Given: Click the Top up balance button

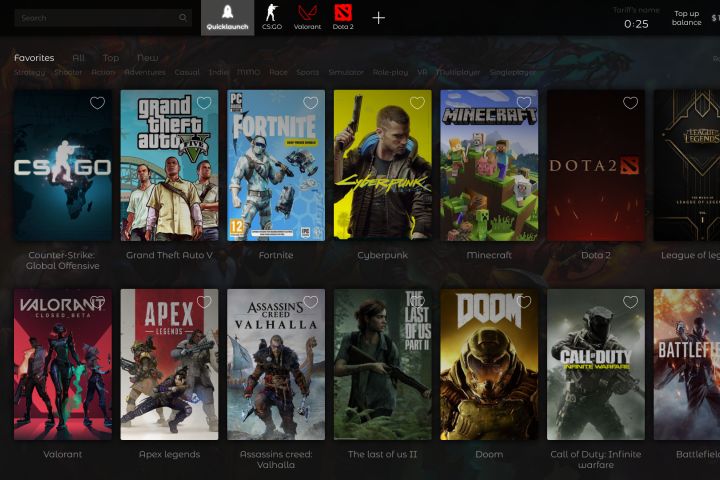Looking at the screenshot, I should [x=686, y=18].
